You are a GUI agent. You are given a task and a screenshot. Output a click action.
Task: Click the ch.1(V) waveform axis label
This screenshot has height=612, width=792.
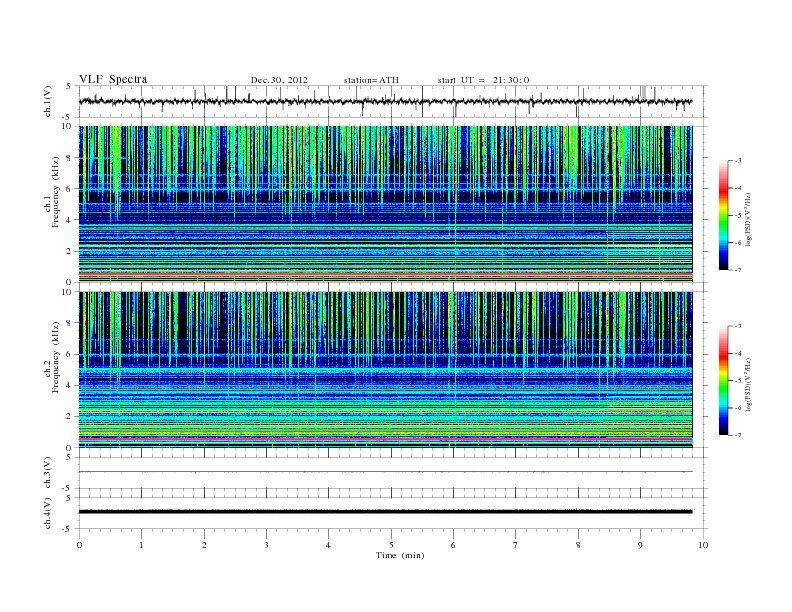tap(47, 101)
